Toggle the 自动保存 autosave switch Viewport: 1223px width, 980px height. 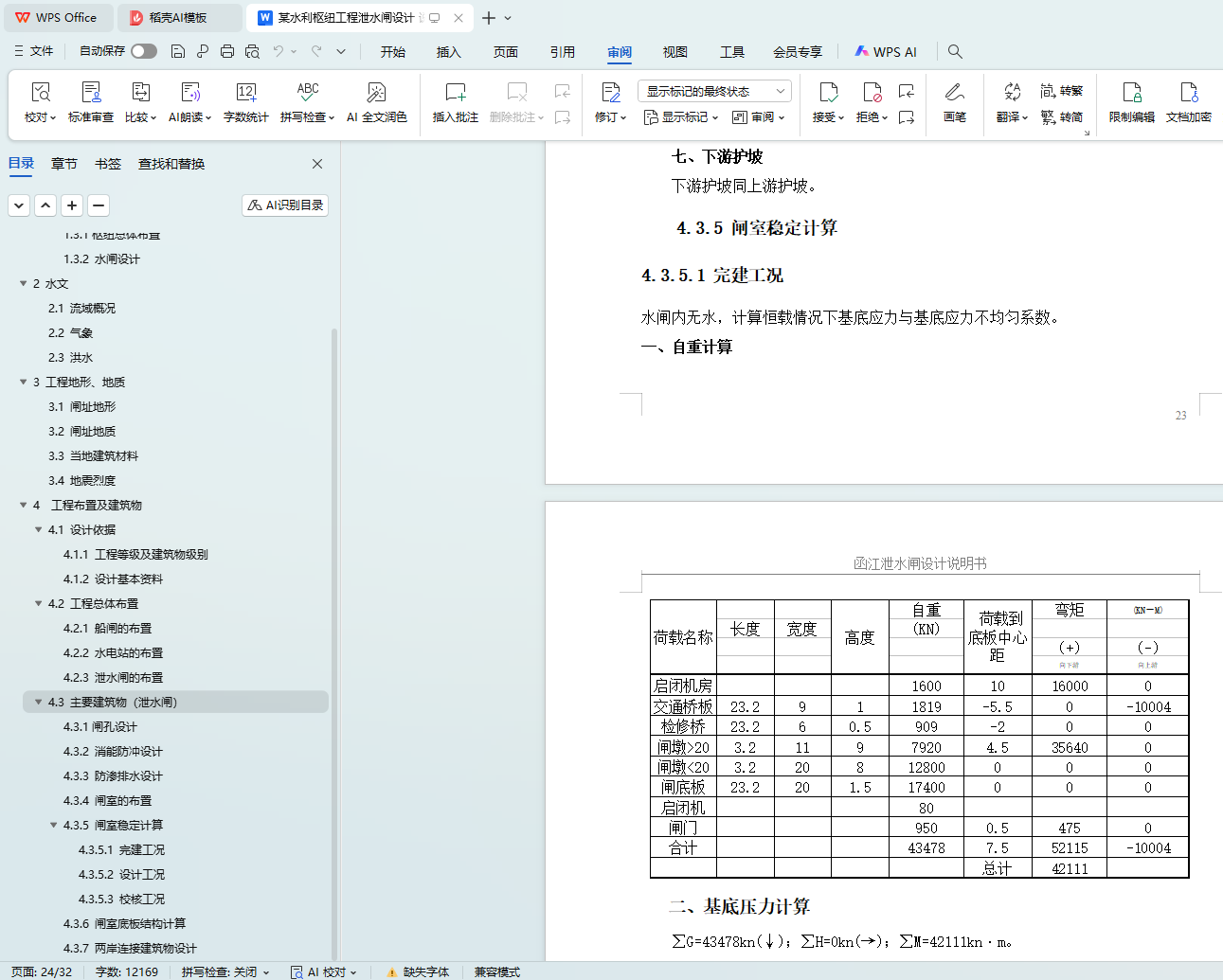click(144, 51)
